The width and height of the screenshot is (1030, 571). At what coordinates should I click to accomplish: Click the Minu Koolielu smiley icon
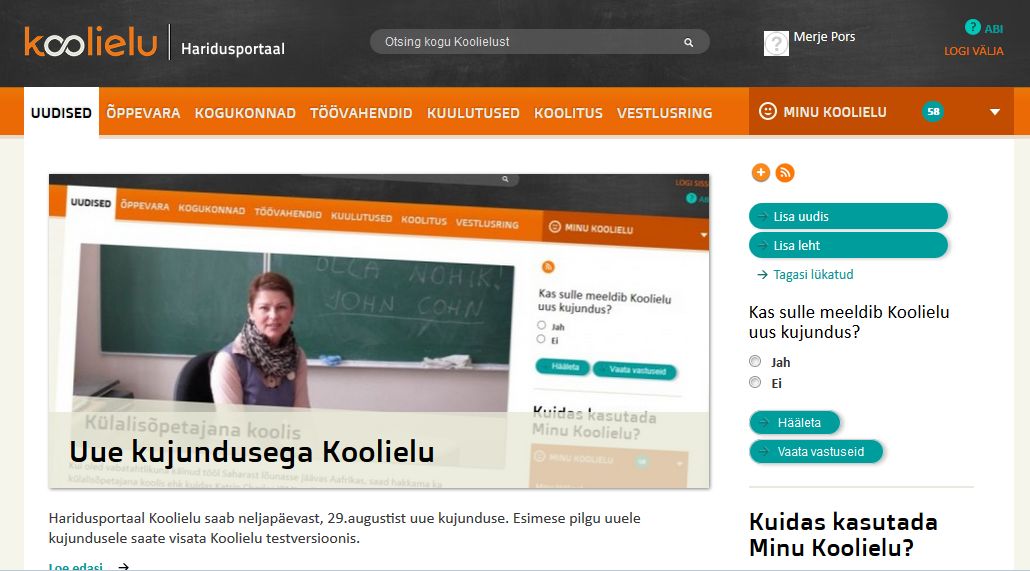(x=767, y=111)
